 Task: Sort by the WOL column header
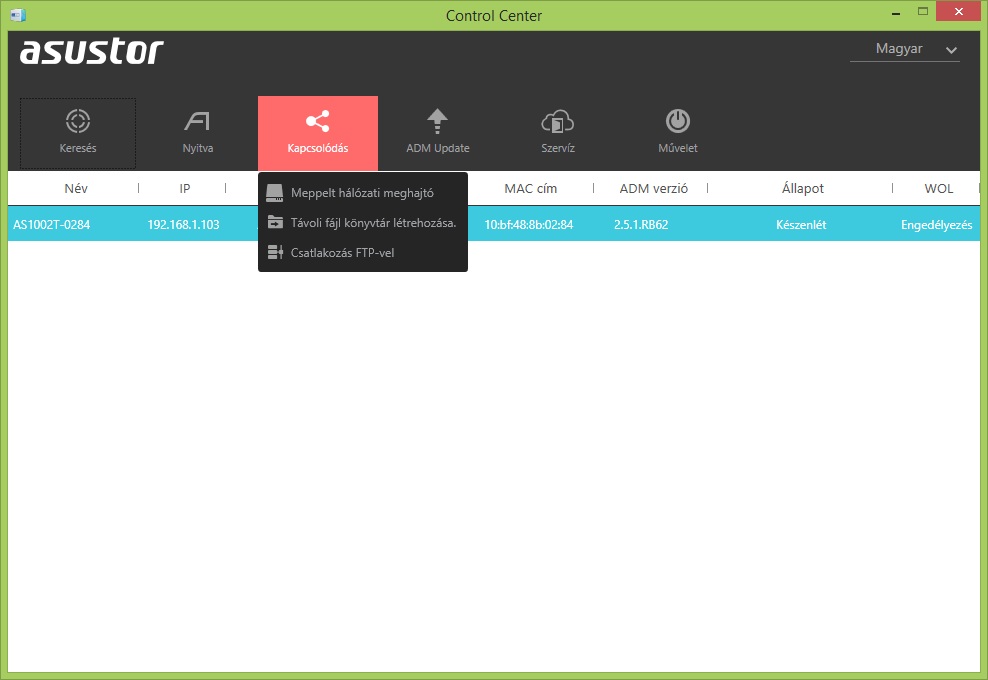coord(938,188)
